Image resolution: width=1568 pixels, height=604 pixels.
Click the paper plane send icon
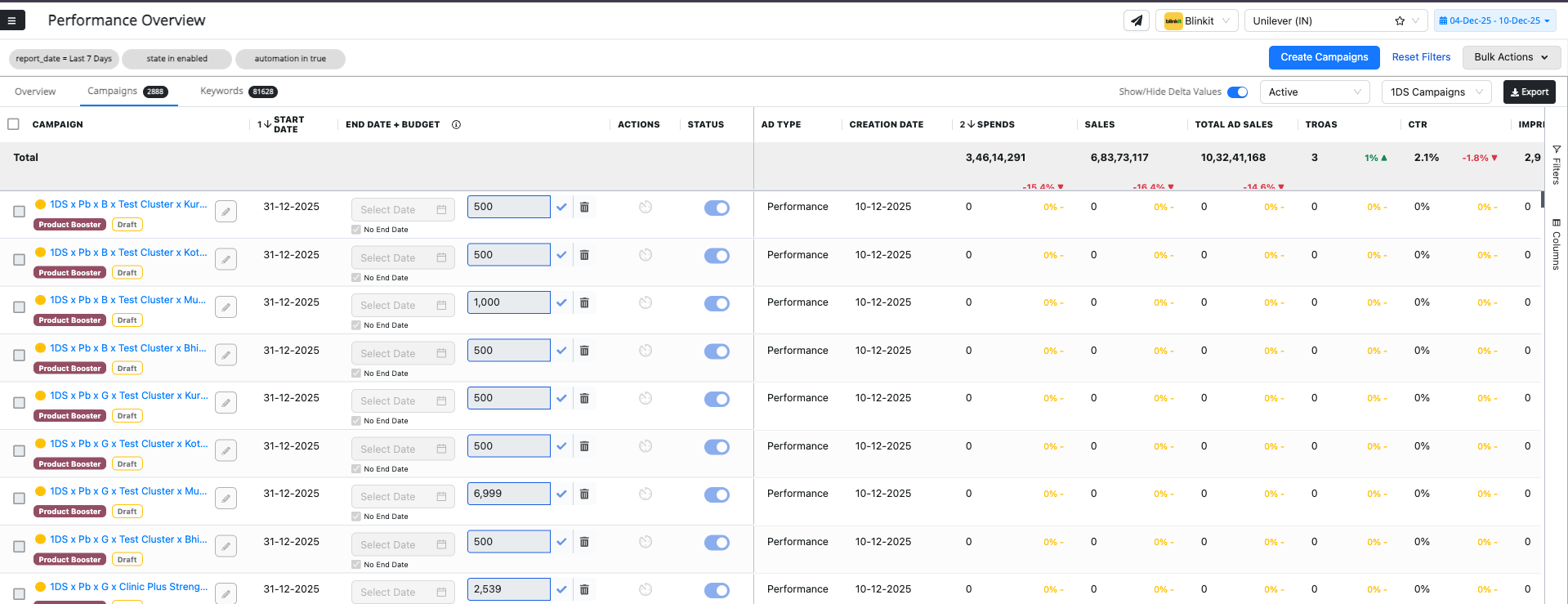[x=1137, y=20]
